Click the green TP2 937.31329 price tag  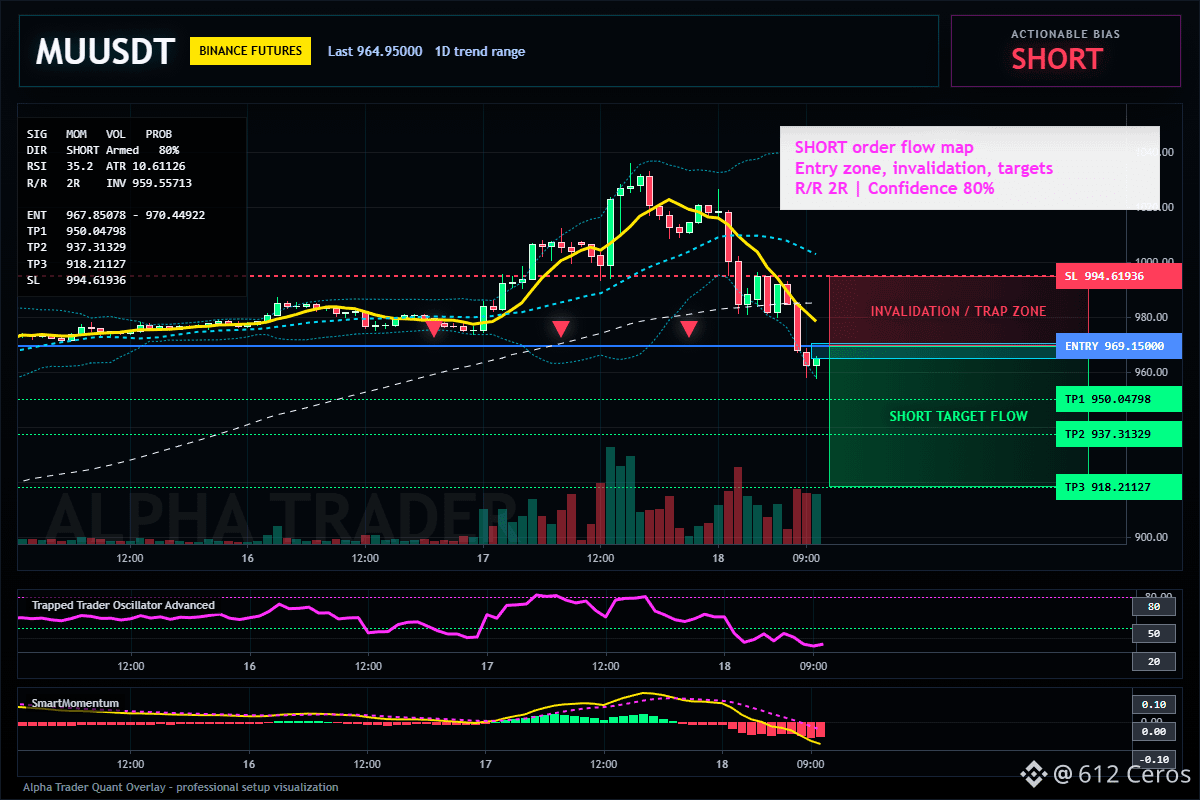coord(1119,434)
